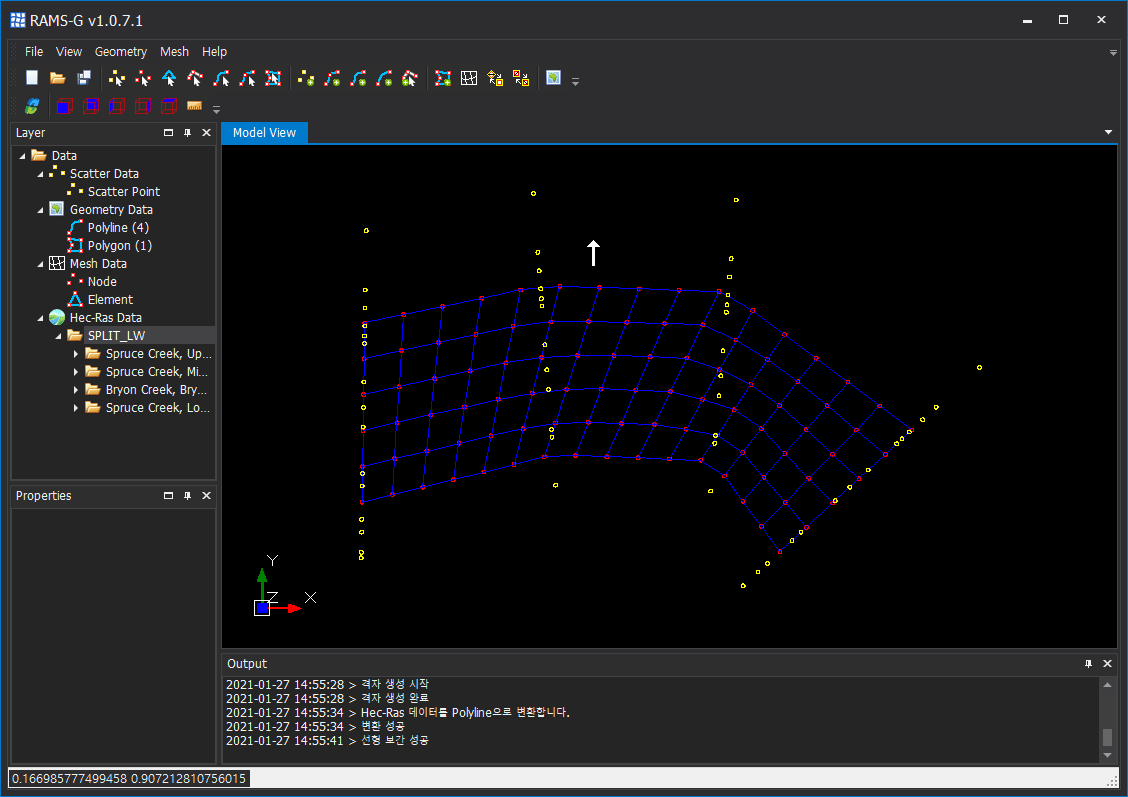The width and height of the screenshot is (1128, 797).
Task: Expand the Spruce Creek, Lo... folder
Action: (76, 407)
